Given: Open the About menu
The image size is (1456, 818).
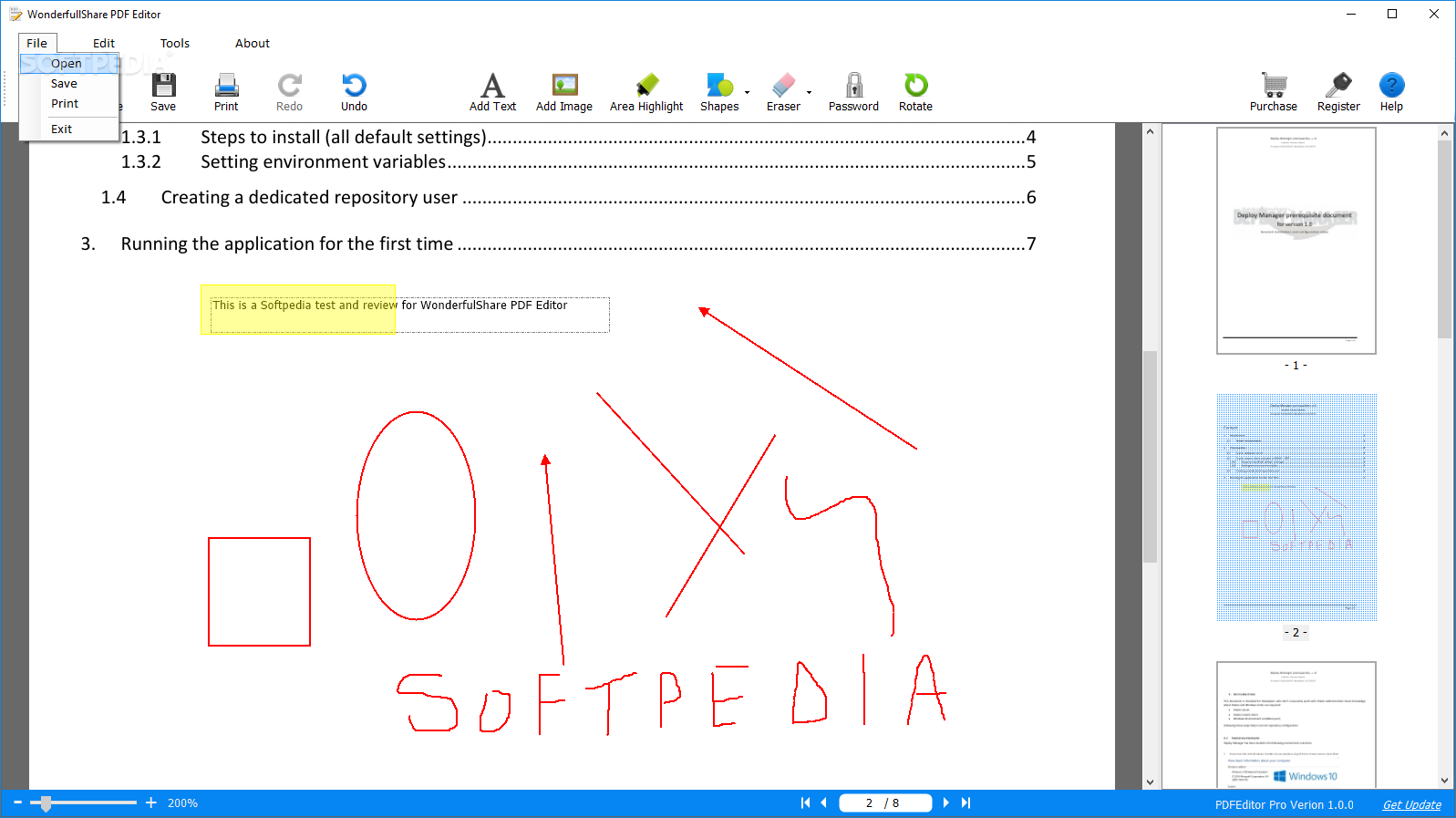Looking at the screenshot, I should point(253,43).
